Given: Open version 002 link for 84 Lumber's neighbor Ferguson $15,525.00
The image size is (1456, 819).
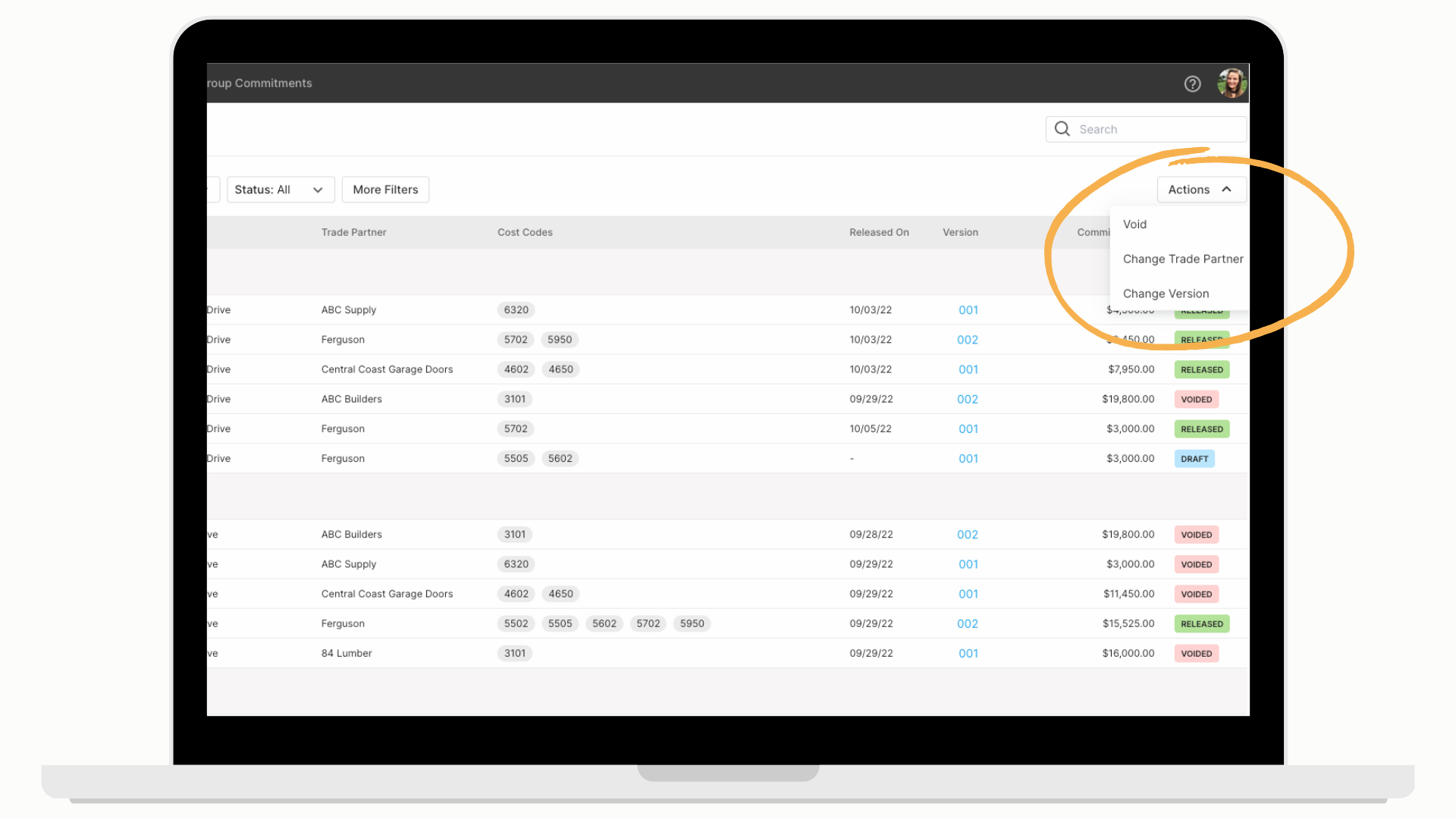Looking at the screenshot, I should tap(967, 624).
